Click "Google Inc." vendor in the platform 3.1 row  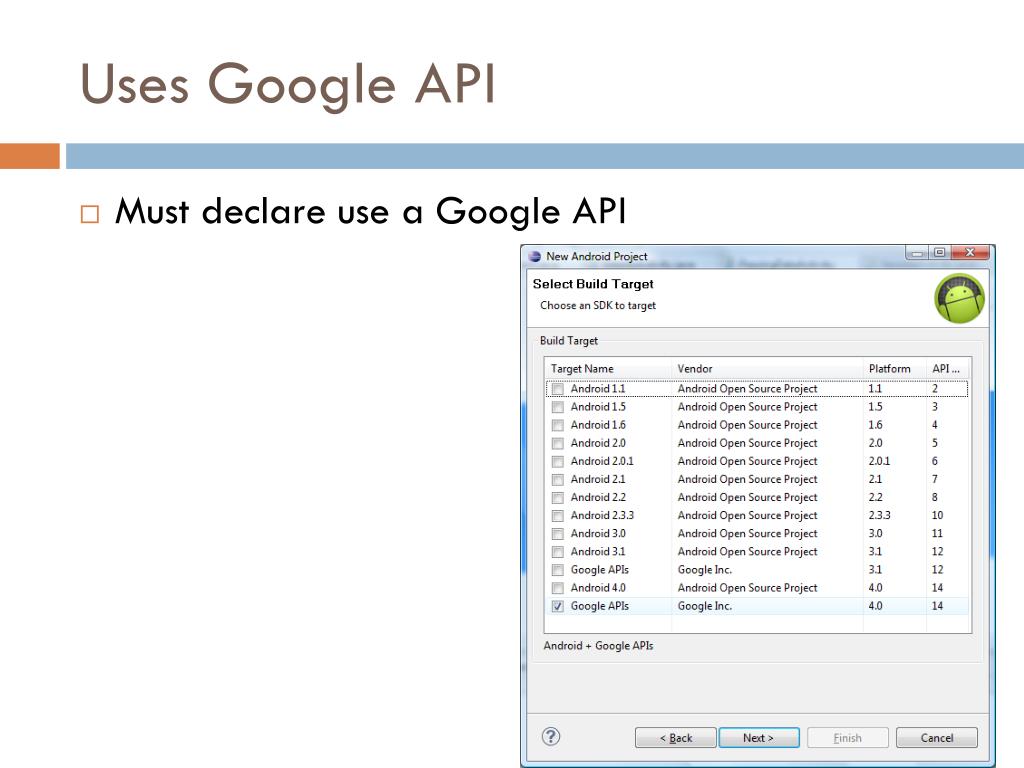705,569
